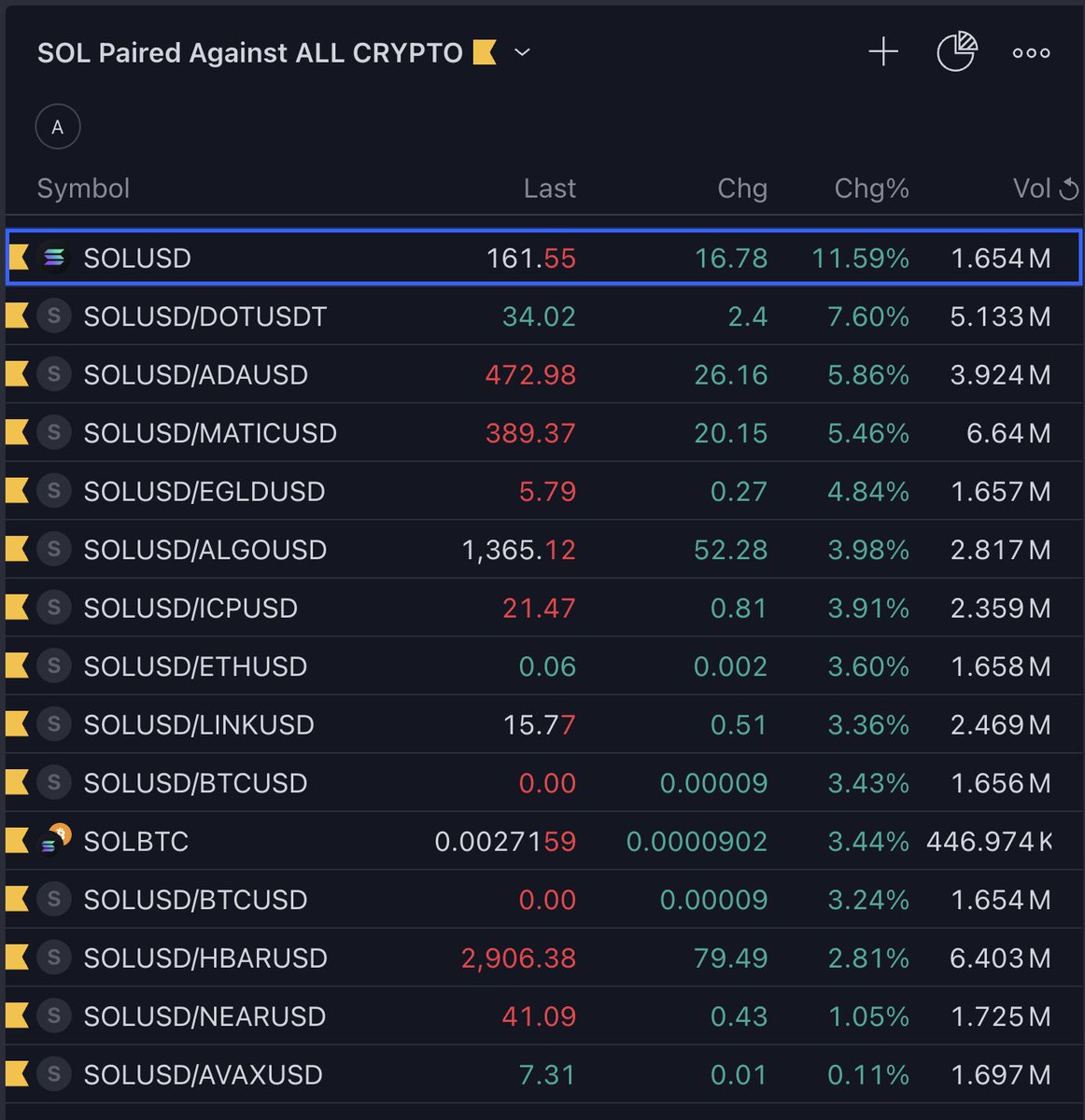Toggle the yellow flag on SOLUSD/HBARUSD row
Viewport: 1085px width, 1120px height.
[x=17, y=958]
